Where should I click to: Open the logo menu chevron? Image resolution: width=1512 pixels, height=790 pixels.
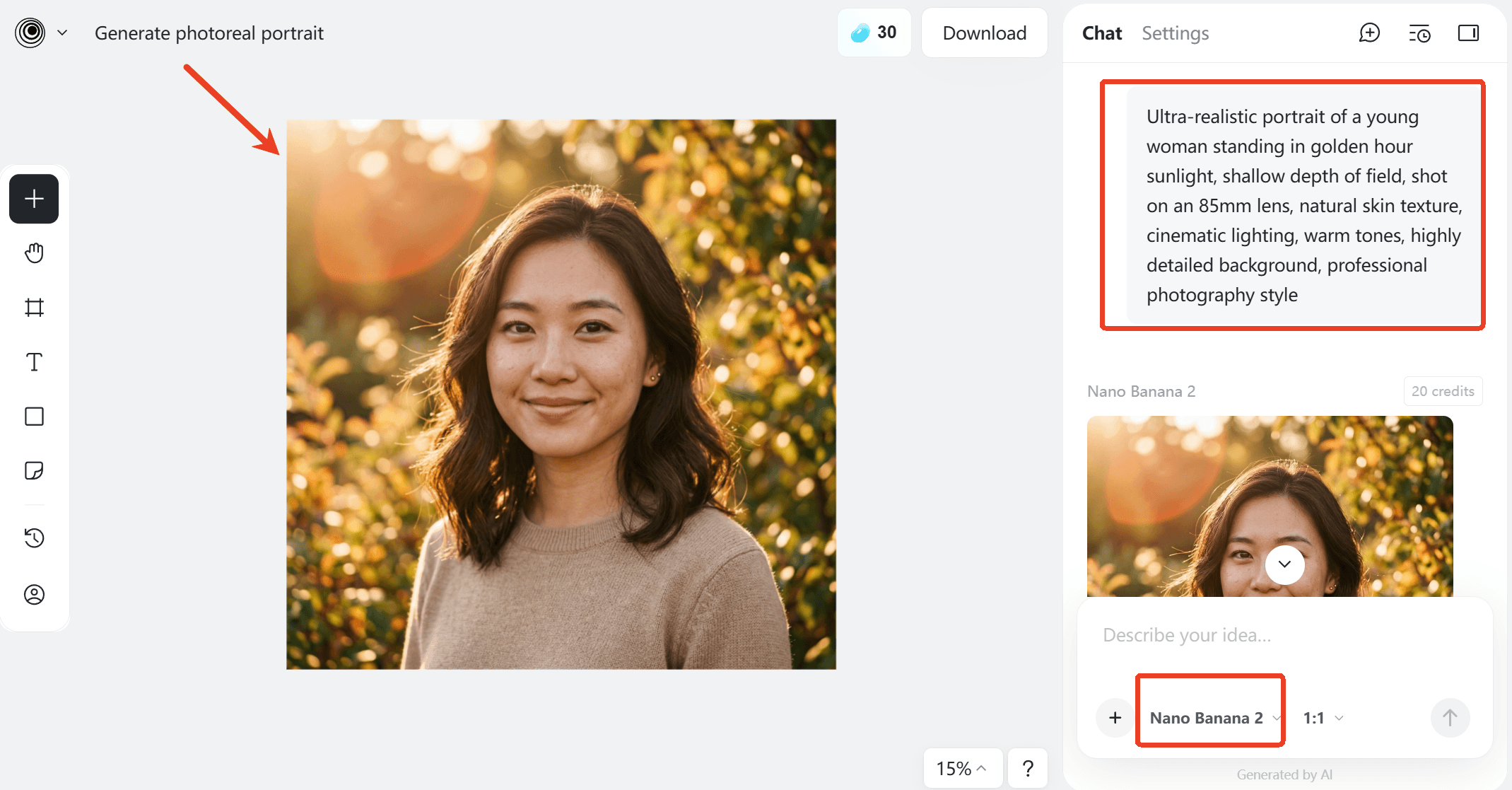[62, 33]
